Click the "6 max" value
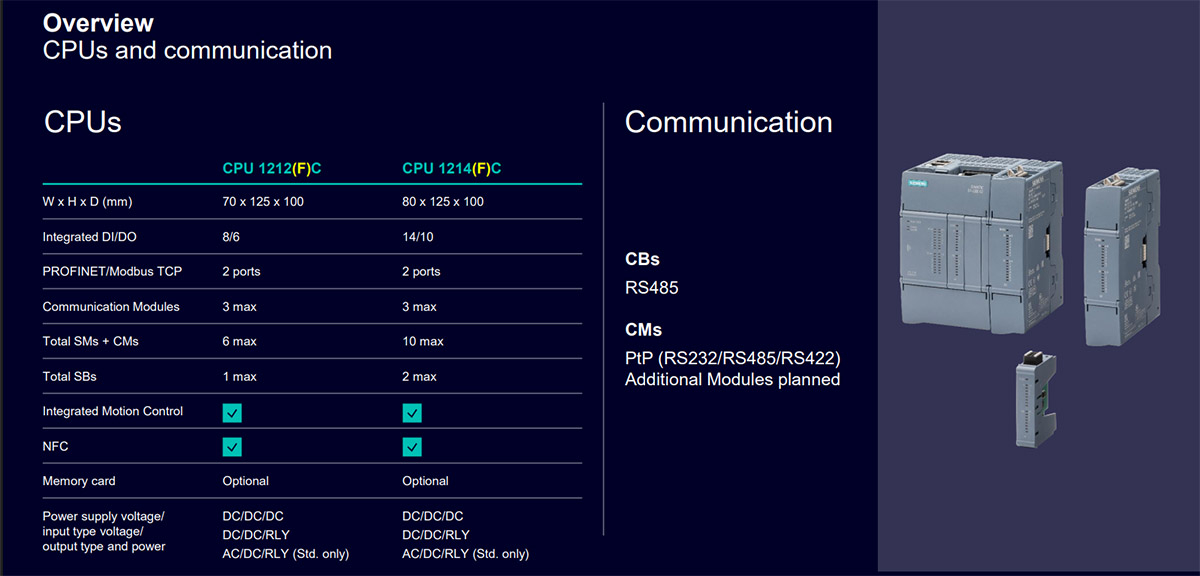The width and height of the screenshot is (1200, 576). 239,342
